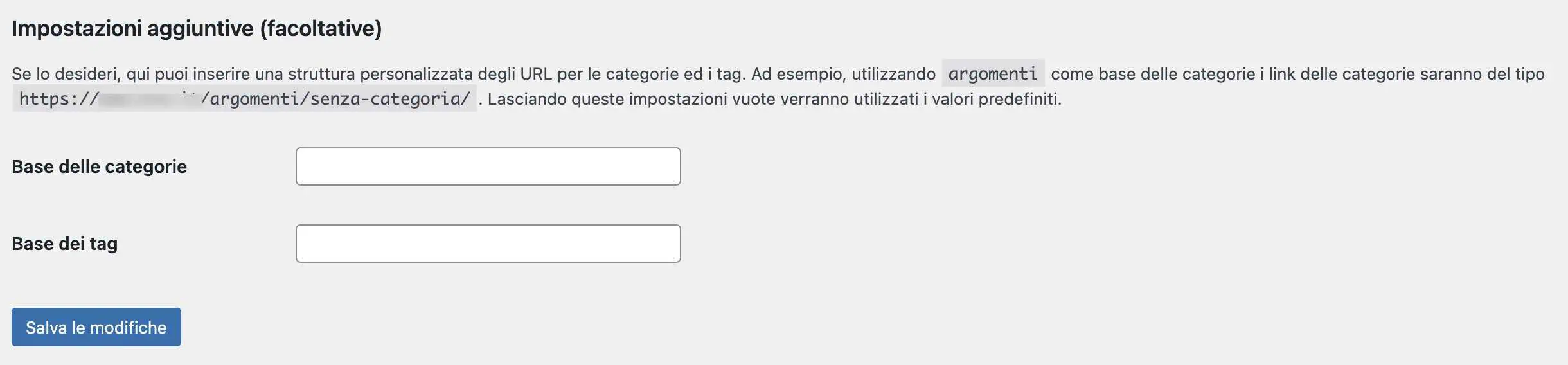Click the "https://" prefix of the example URL
Image resolution: width=1568 pixels, height=365 pixels.
click(x=59, y=99)
